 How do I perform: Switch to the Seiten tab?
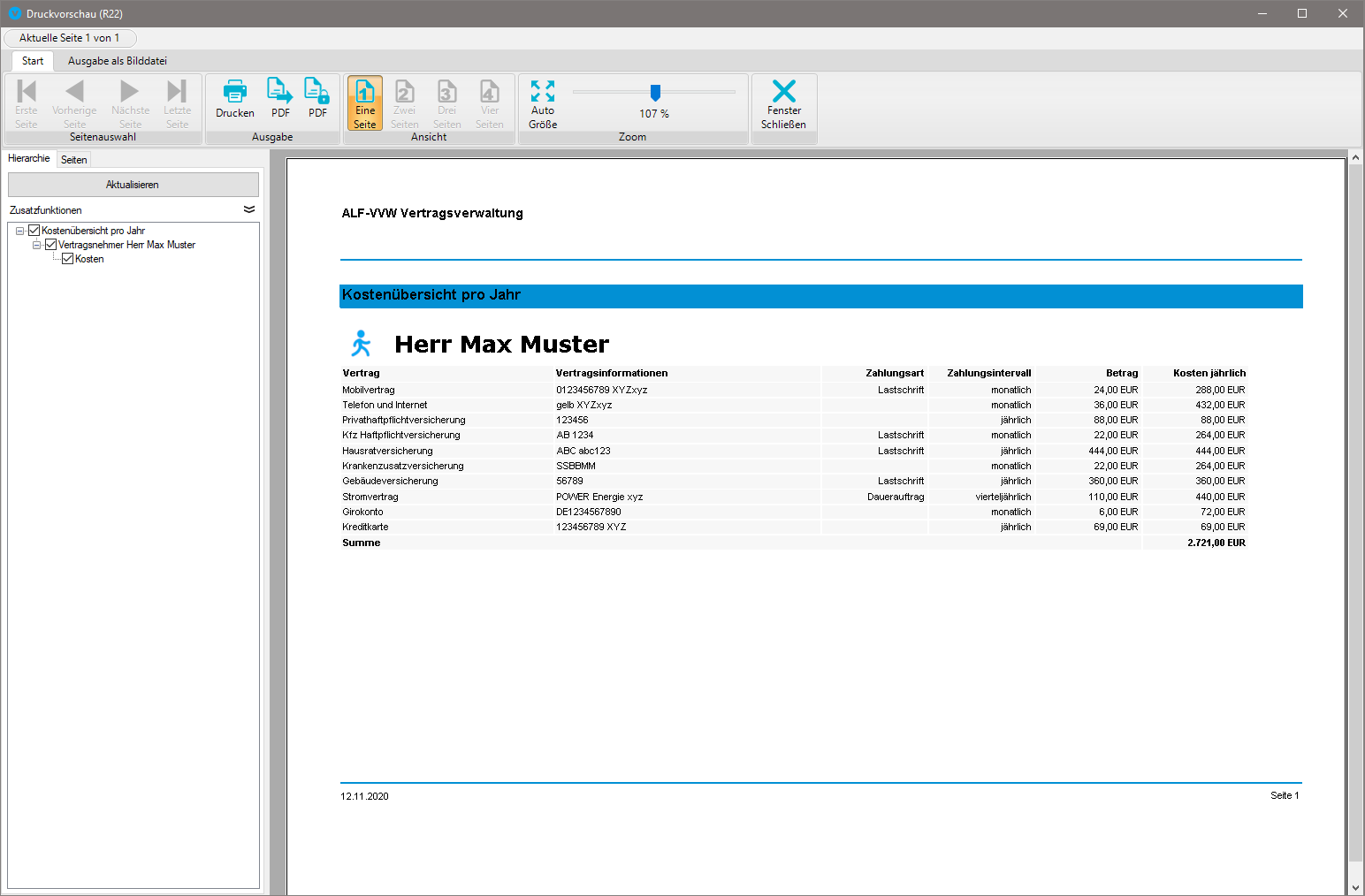pos(74,160)
